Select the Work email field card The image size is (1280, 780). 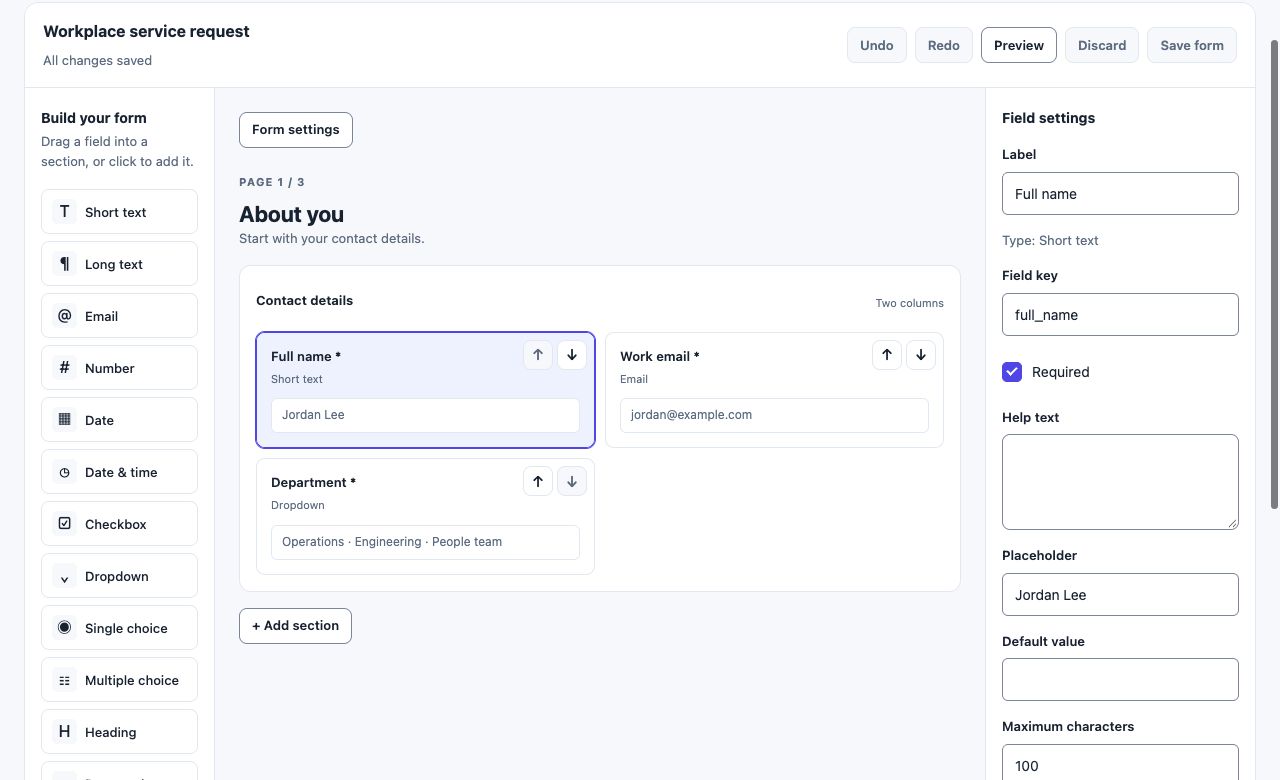click(x=774, y=390)
